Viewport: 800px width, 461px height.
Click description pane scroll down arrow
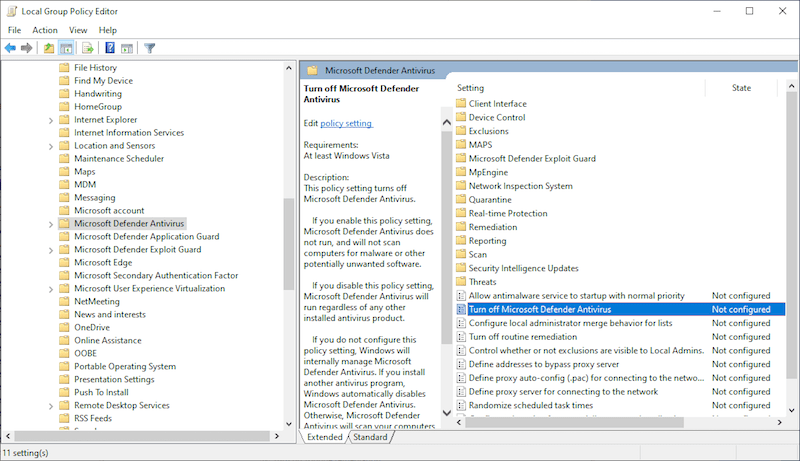(446, 413)
